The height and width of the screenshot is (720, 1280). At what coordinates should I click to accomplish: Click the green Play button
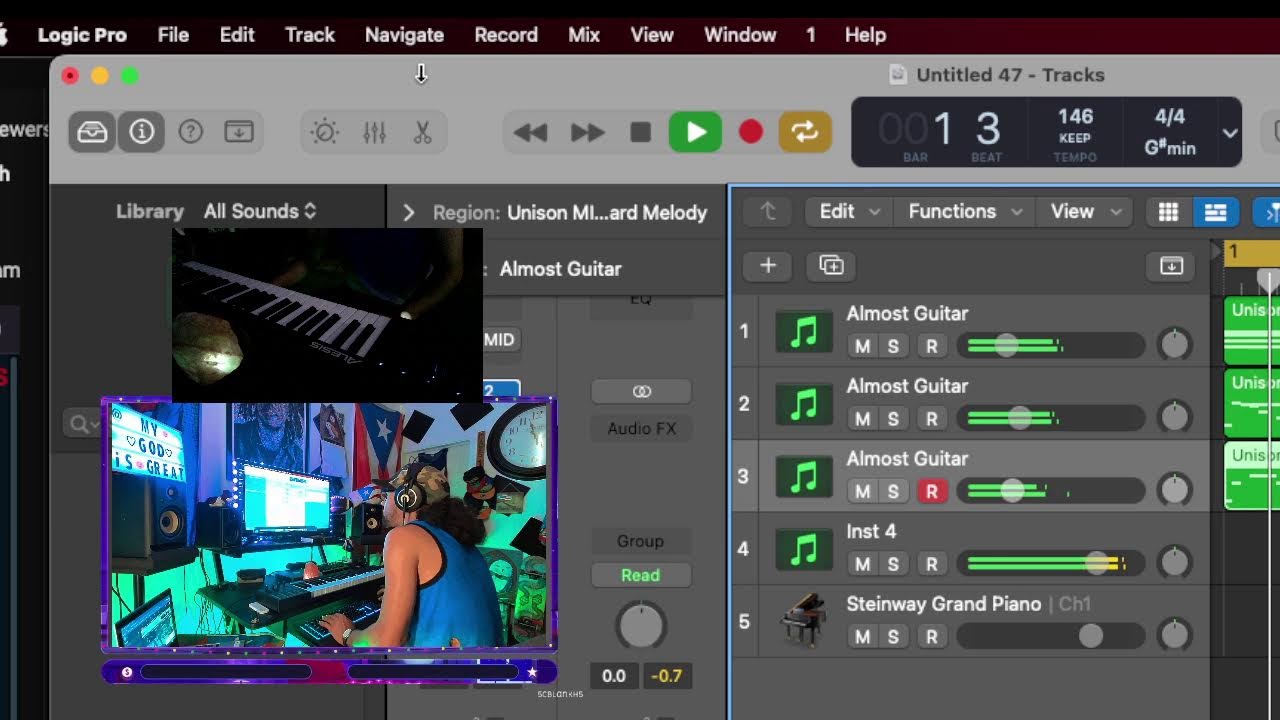click(696, 132)
